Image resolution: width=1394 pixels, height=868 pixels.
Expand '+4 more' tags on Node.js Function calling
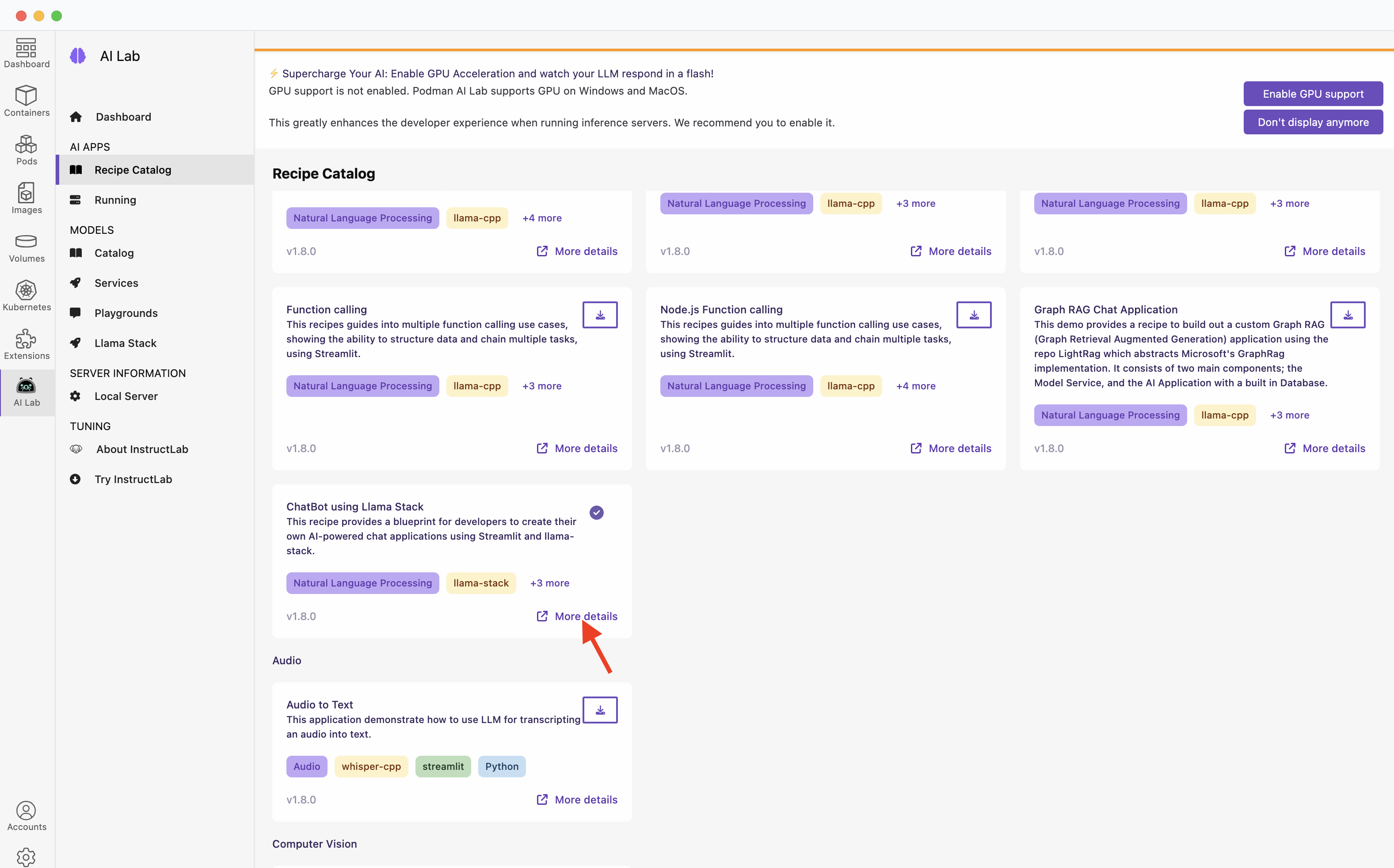915,386
